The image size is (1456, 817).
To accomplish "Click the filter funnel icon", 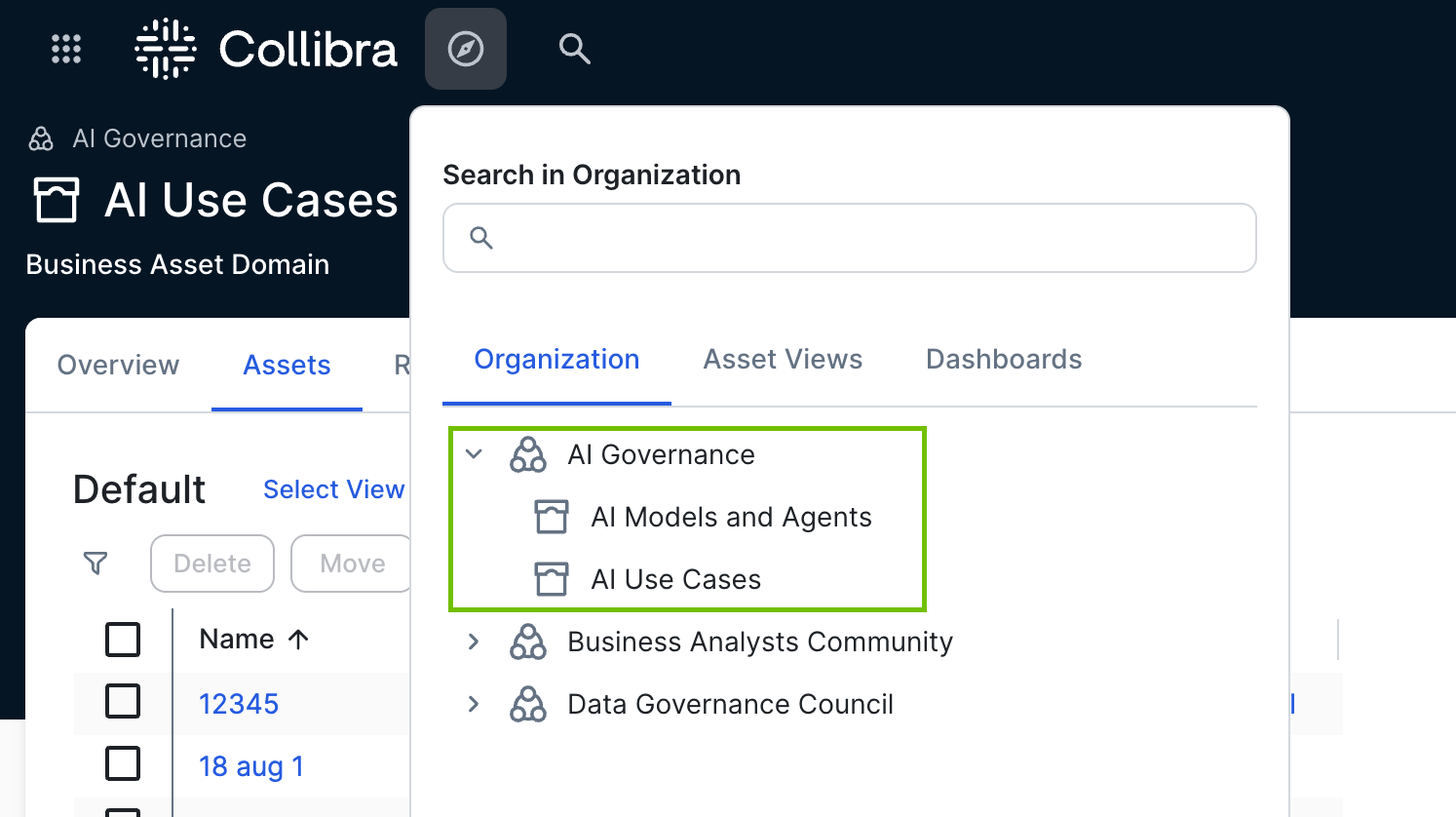I will pyautogui.click(x=96, y=564).
